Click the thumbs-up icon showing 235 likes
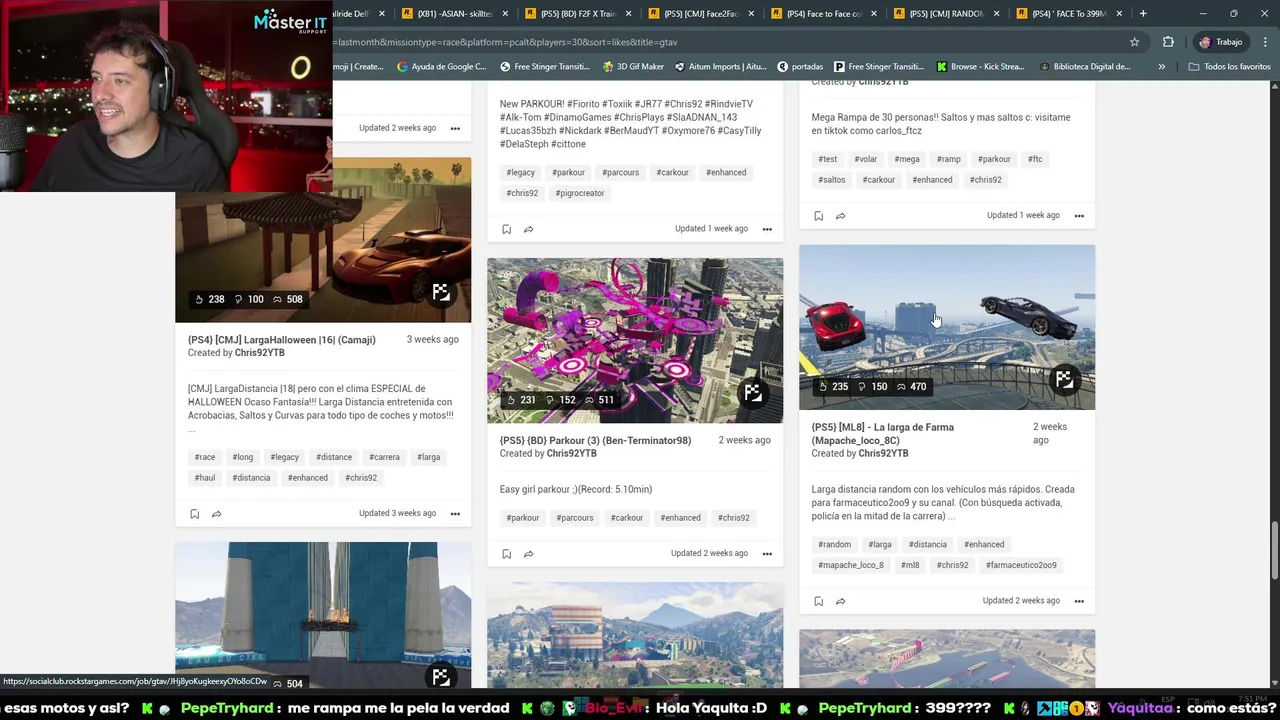The height and width of the screenshot is (720, 1280). coord(823,387)
